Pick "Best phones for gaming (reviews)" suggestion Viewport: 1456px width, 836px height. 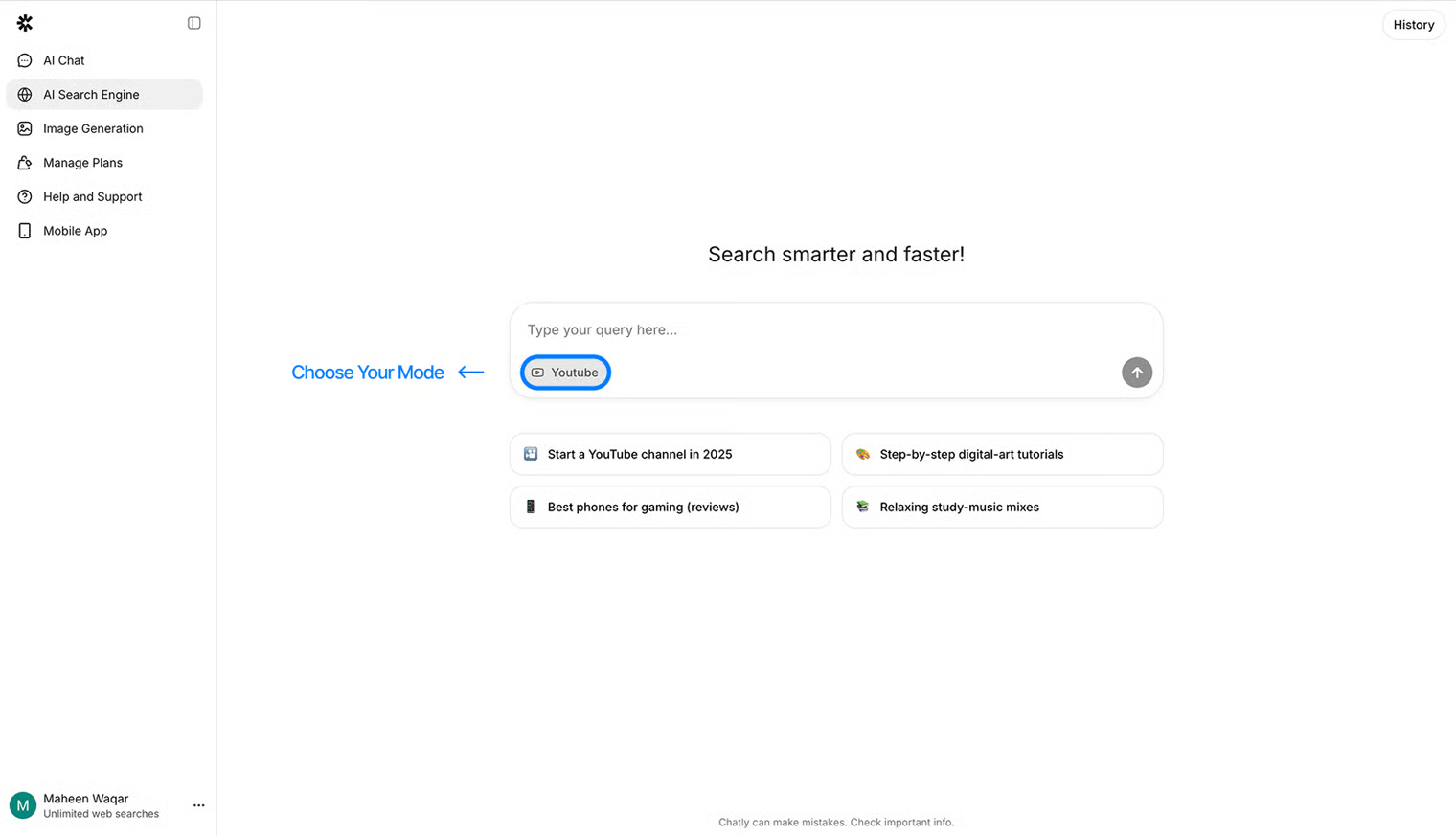(670, 507)
